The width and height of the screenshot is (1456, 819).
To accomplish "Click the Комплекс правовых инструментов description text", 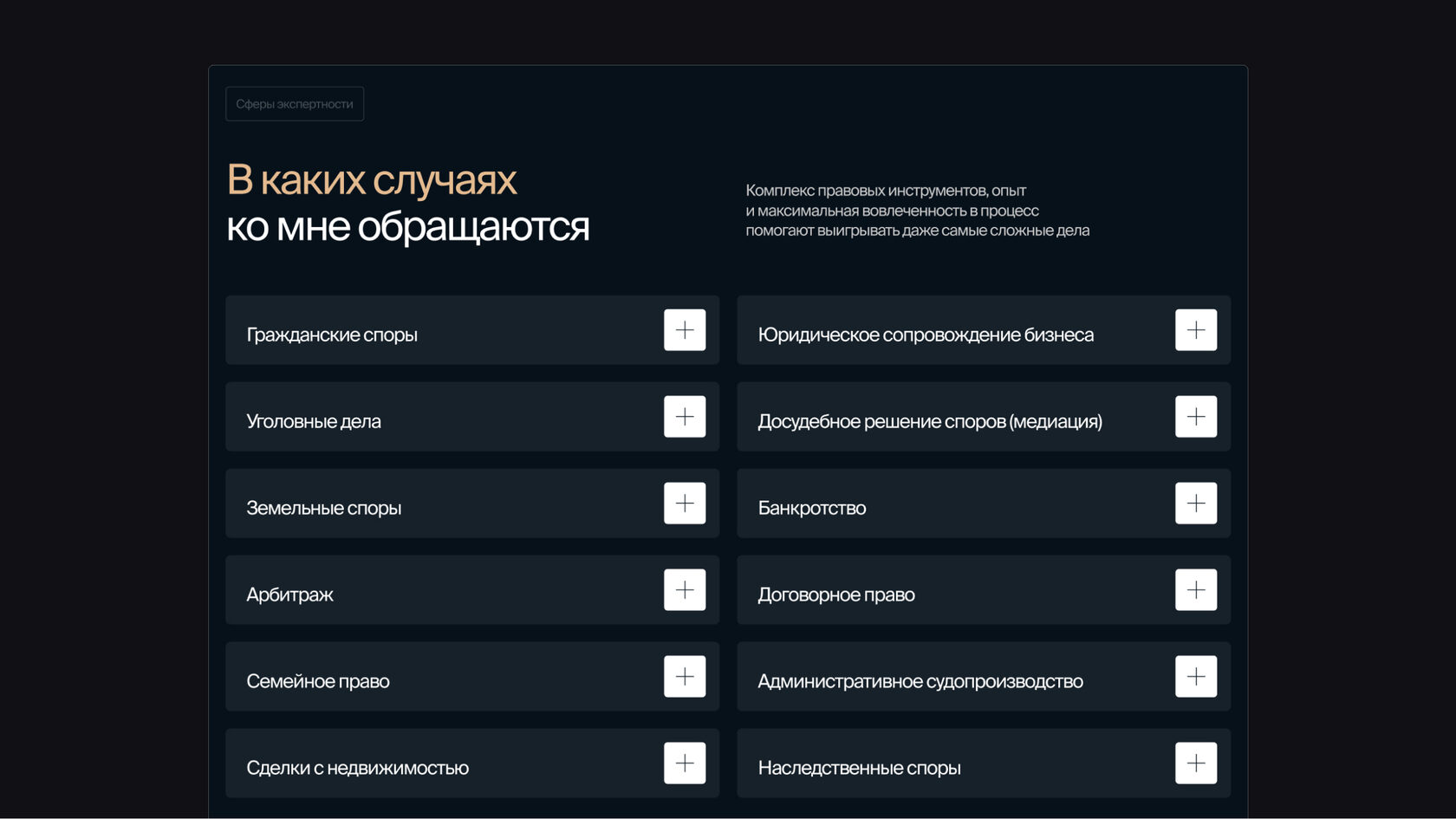I will pyautogui.click(x=918, y=211).
